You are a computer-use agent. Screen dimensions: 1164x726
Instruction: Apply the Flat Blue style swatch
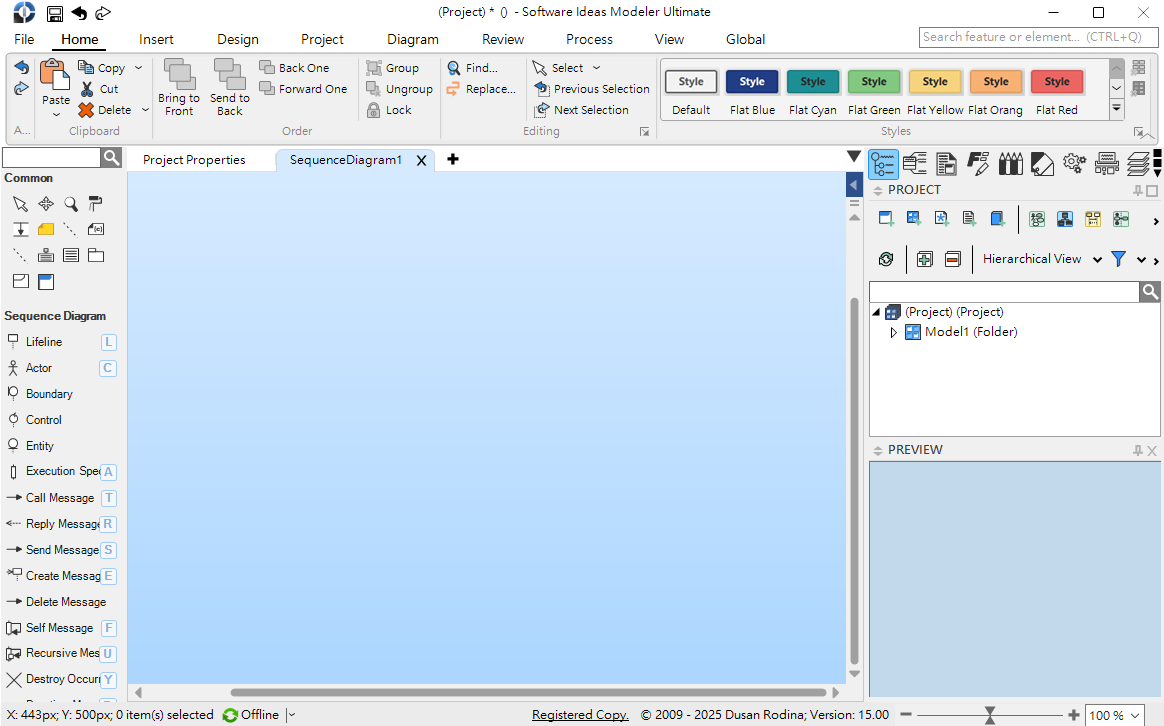[752, 83]
